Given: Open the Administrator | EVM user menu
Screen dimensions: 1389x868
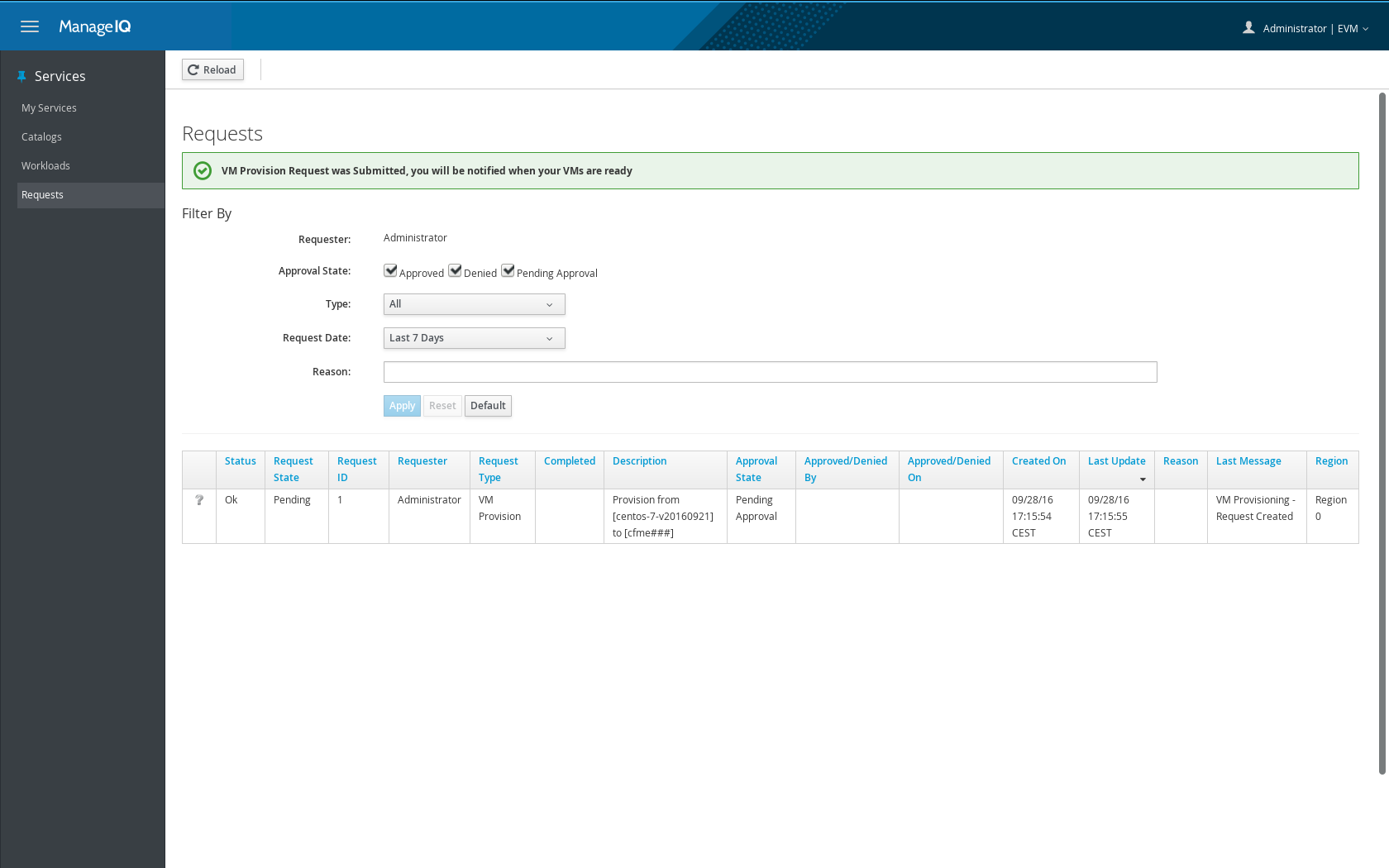Looking at the screenshot, I should pos(1315,28).
